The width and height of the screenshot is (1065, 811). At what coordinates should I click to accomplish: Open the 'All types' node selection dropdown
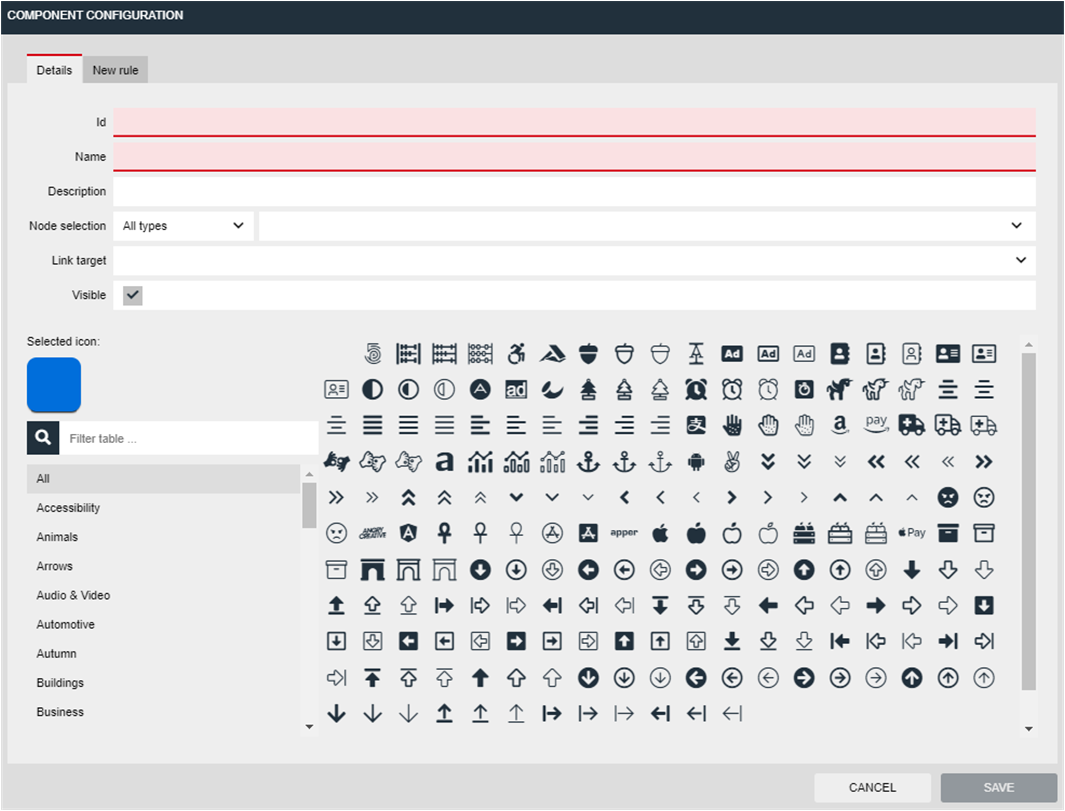183,226
